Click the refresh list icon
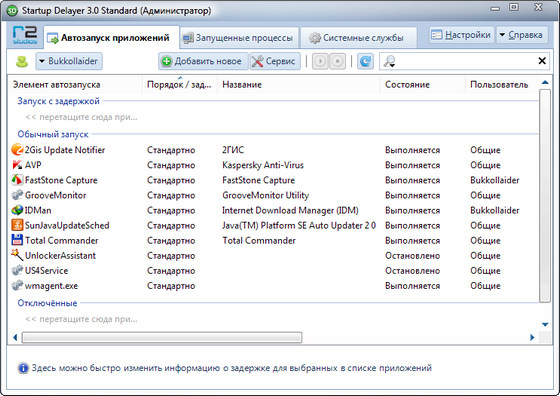The image size is (560, 396). tap(365, 61)
